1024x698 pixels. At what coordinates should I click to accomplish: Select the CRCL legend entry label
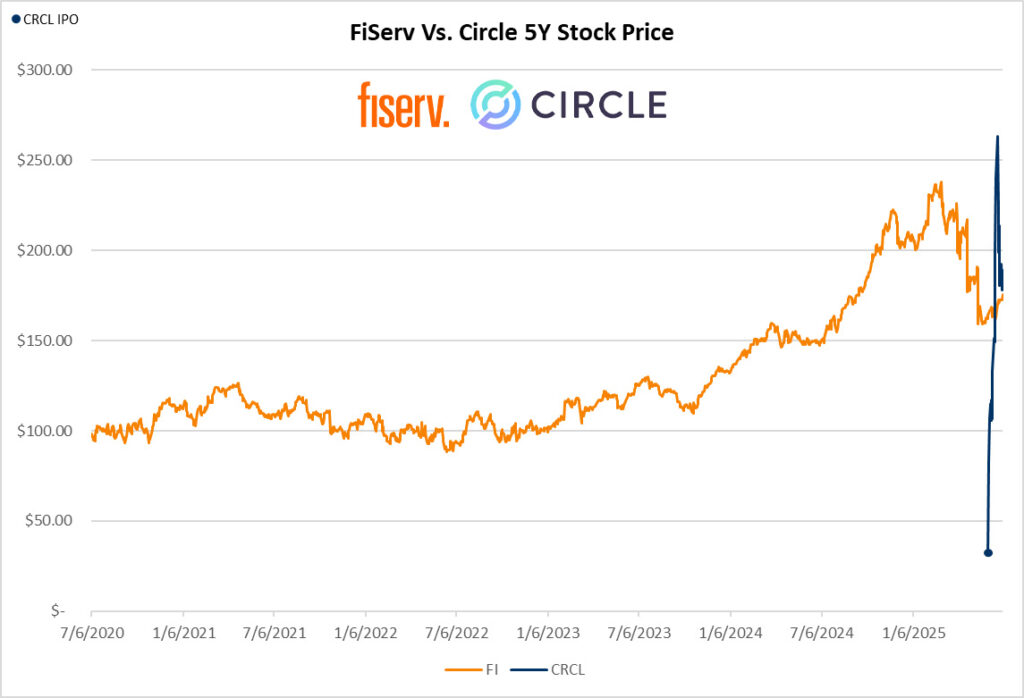tap(568, 670)
